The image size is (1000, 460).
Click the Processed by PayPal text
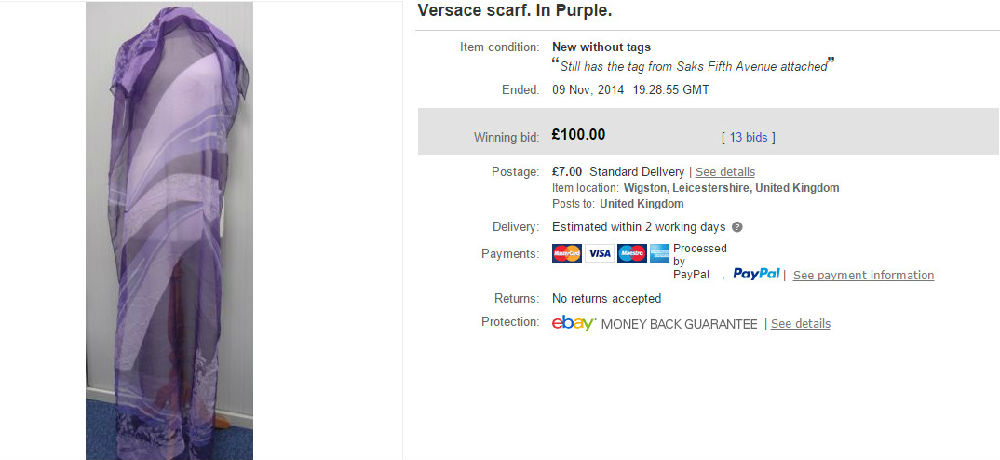point(700,261)
